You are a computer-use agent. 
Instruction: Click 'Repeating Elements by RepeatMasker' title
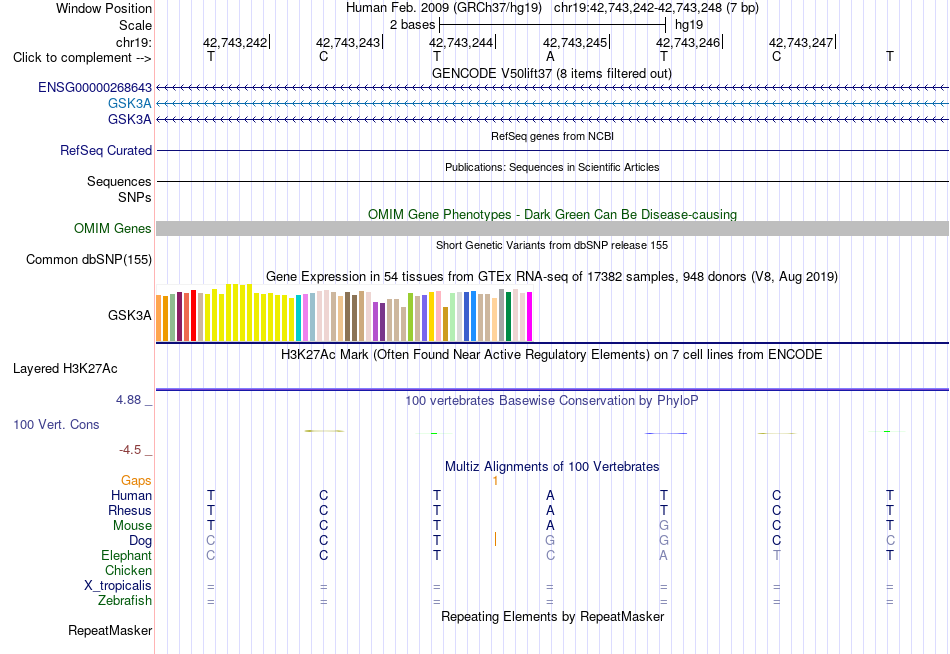click(x=552, y=616)
